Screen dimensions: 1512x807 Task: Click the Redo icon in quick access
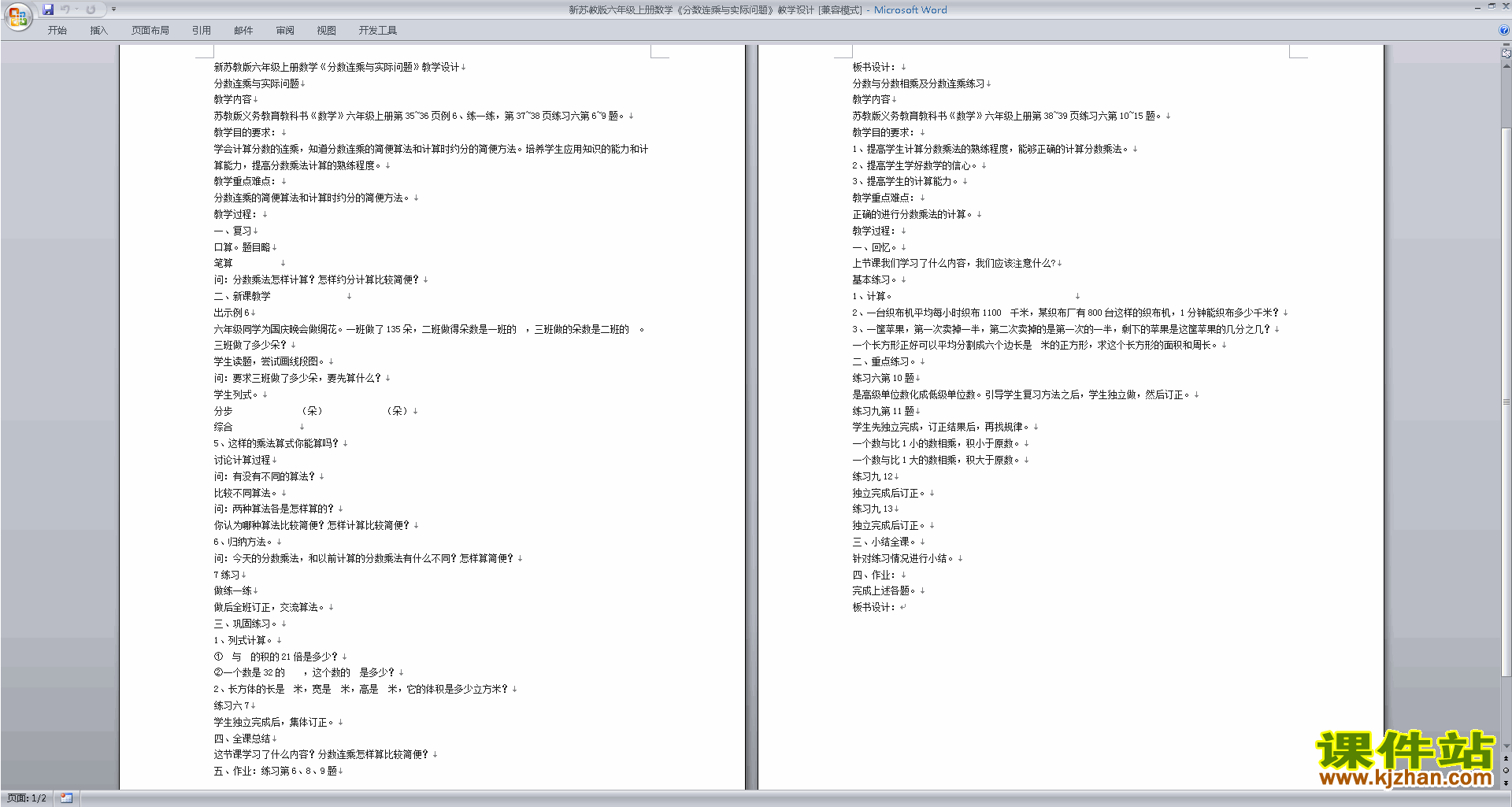pos(91,9)
